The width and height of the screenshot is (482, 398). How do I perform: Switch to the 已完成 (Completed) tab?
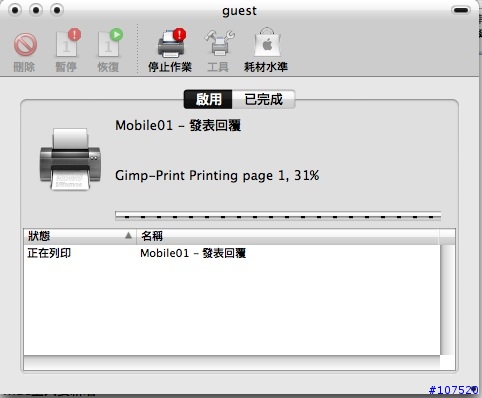(263, 99)
